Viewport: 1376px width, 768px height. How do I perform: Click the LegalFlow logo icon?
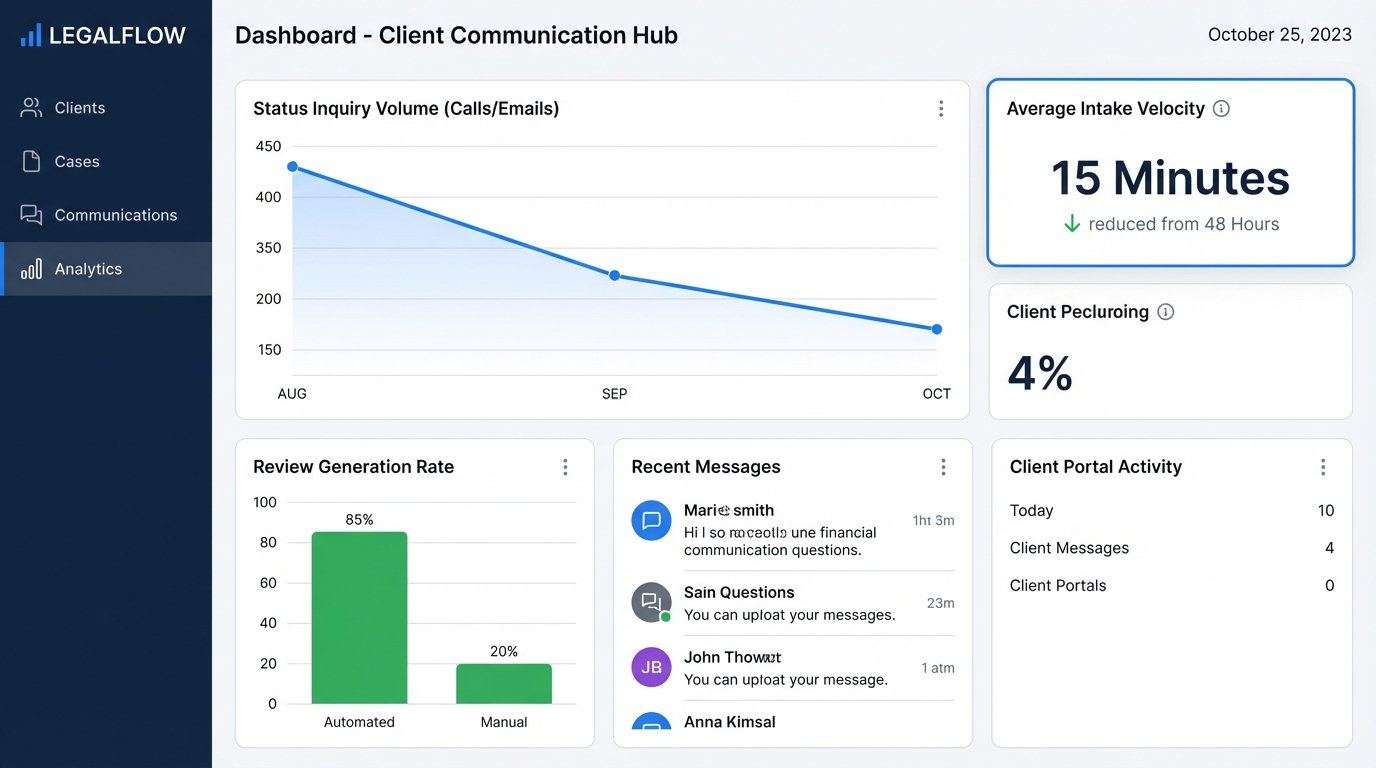[30, 33]
